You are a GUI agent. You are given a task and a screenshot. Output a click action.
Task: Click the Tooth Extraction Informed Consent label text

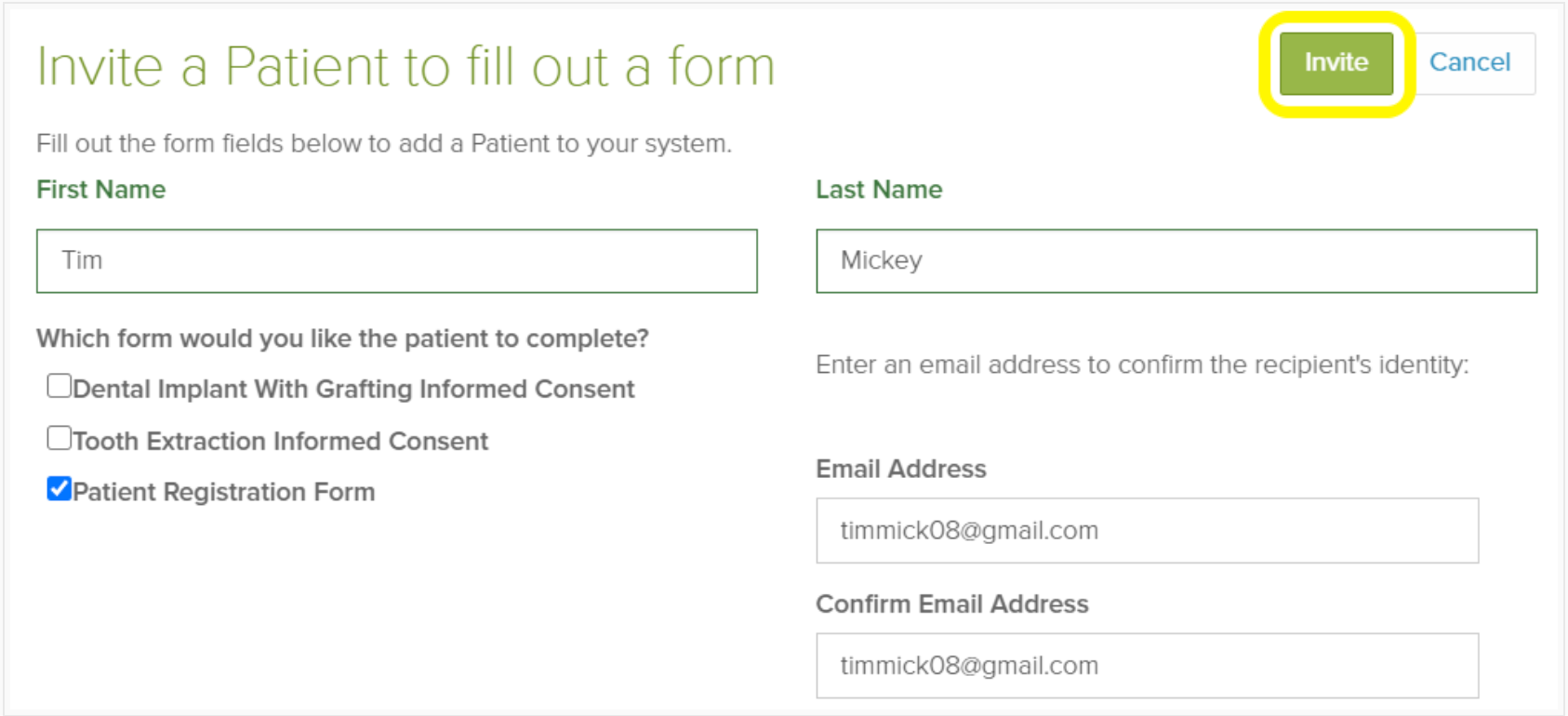280,441
